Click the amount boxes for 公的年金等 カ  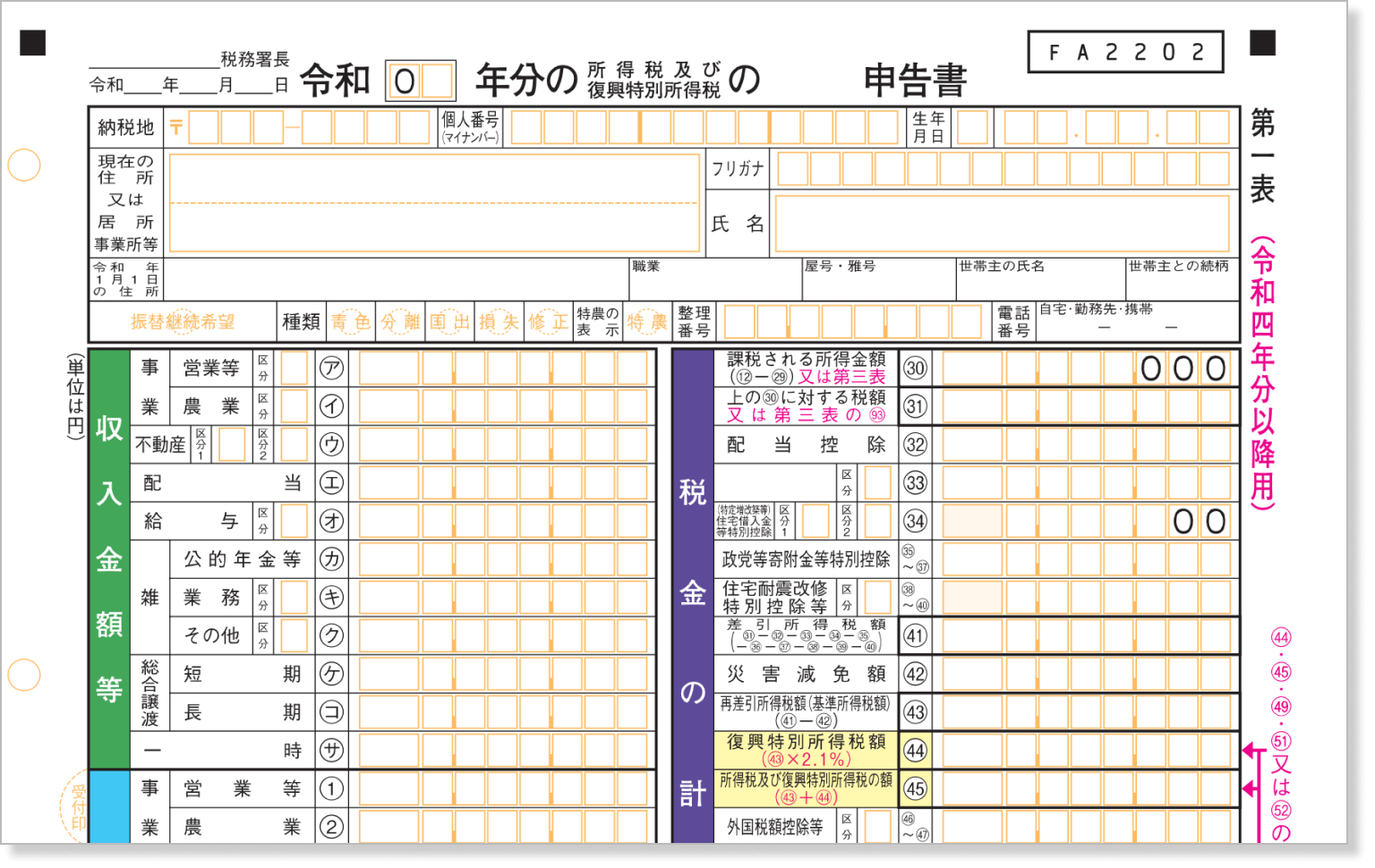click(503, 559)
